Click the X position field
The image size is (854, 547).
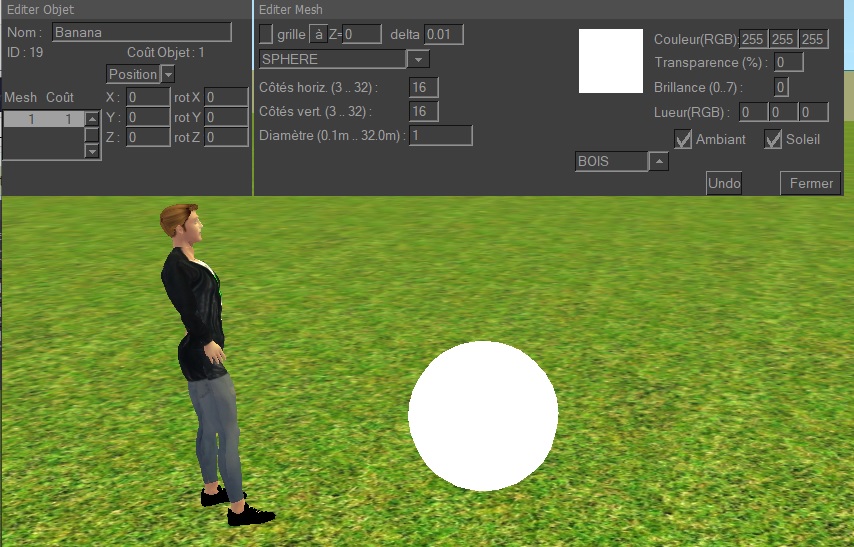click(x=148, y=97)
